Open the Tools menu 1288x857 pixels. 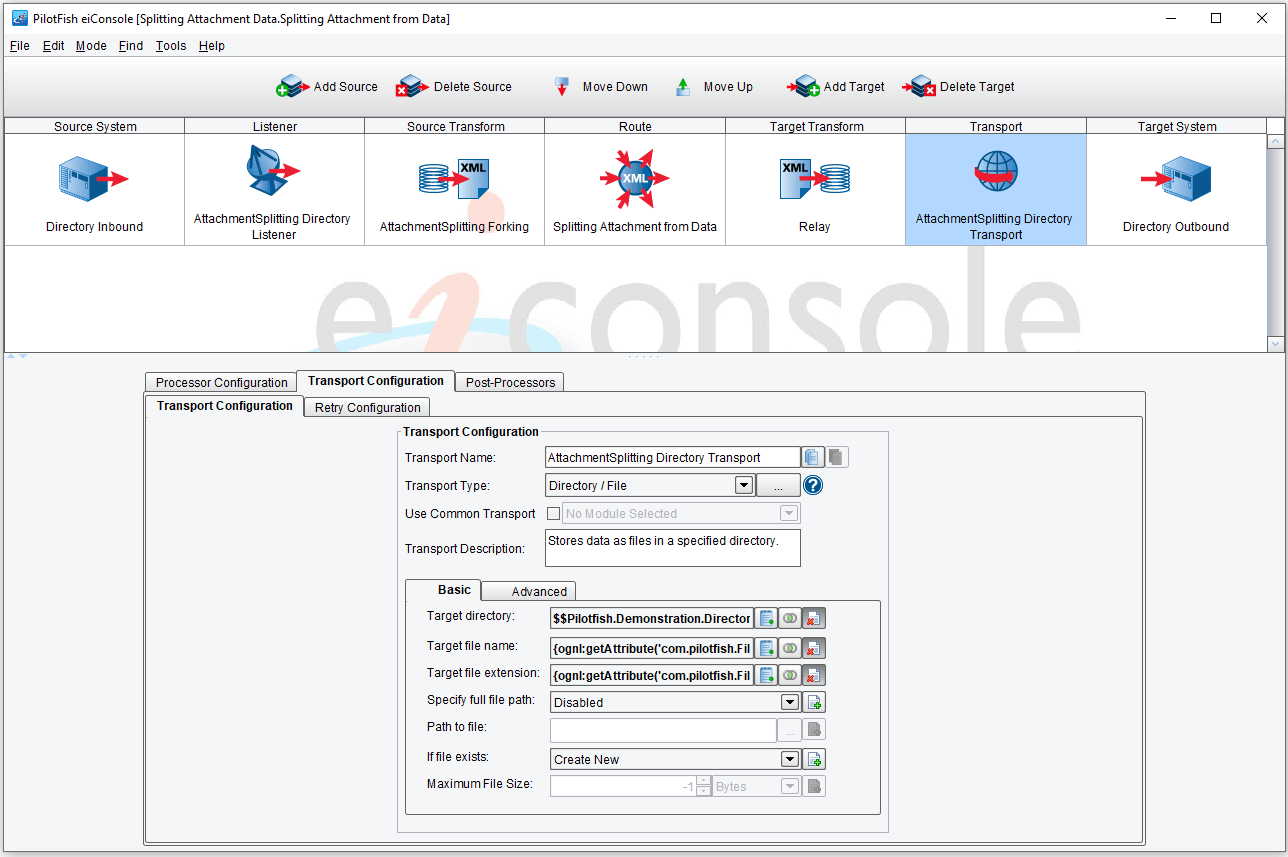pyautogui.click(x=171, y=46)
